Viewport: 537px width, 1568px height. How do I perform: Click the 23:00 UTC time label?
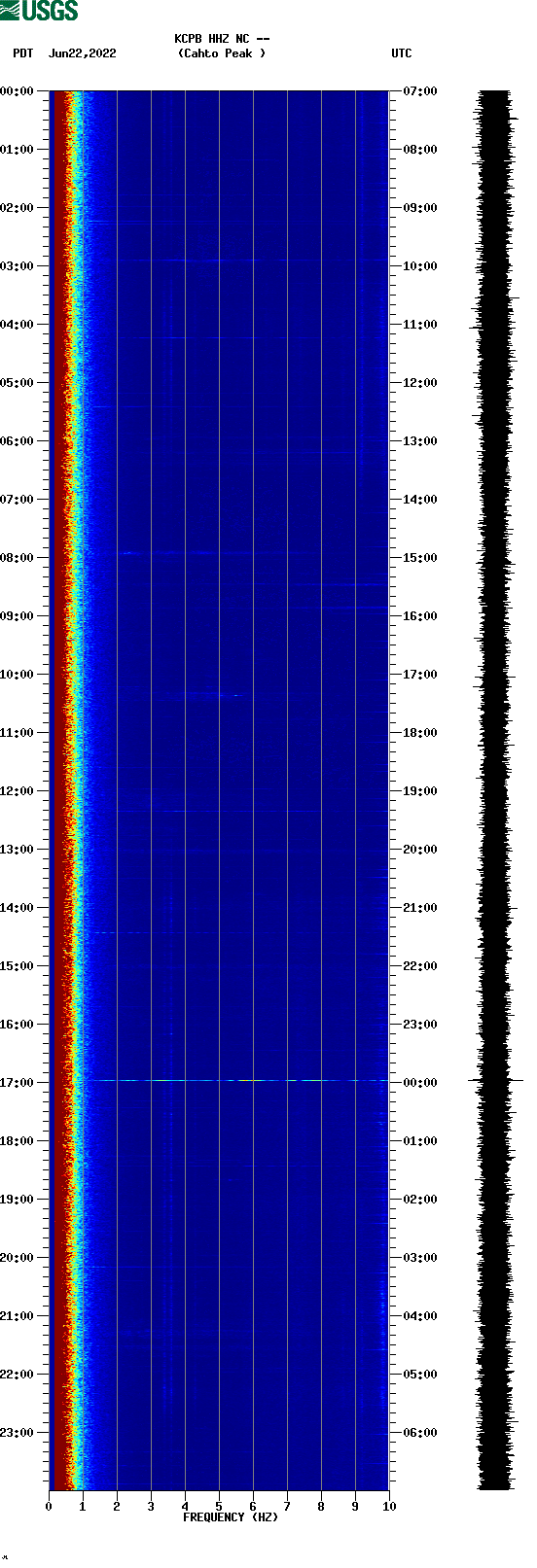tap(420, 1025)
